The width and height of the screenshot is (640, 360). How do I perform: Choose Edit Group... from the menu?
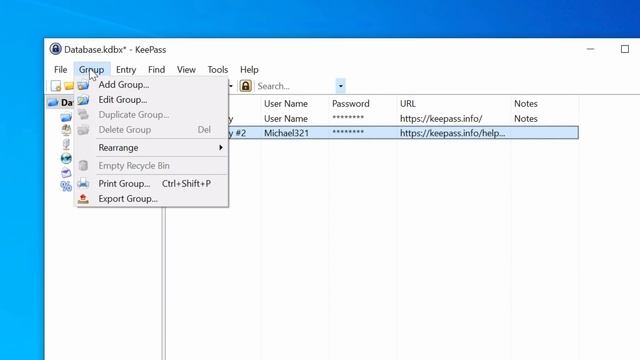click(151, 100)
